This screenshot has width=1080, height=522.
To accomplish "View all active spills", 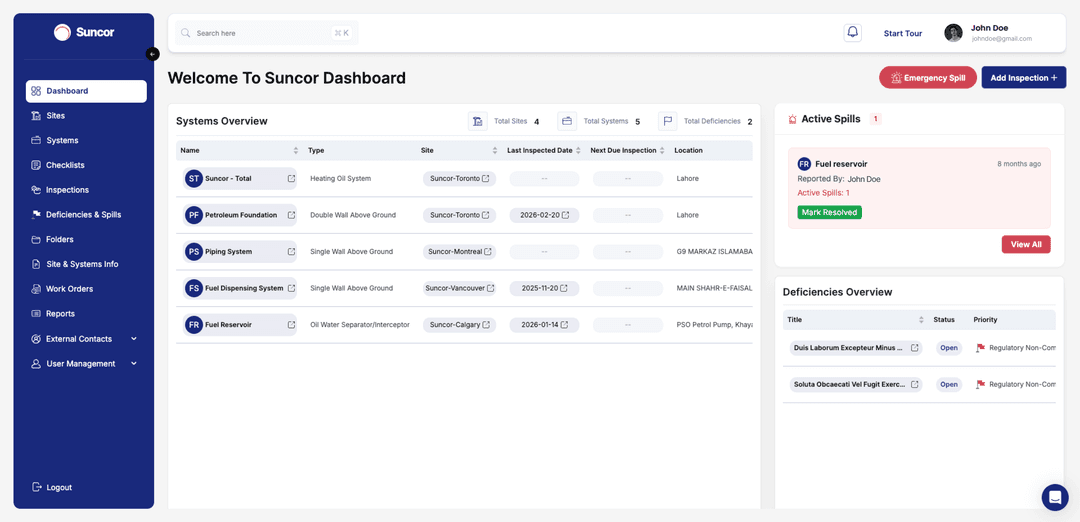I will pos(1026,244).
